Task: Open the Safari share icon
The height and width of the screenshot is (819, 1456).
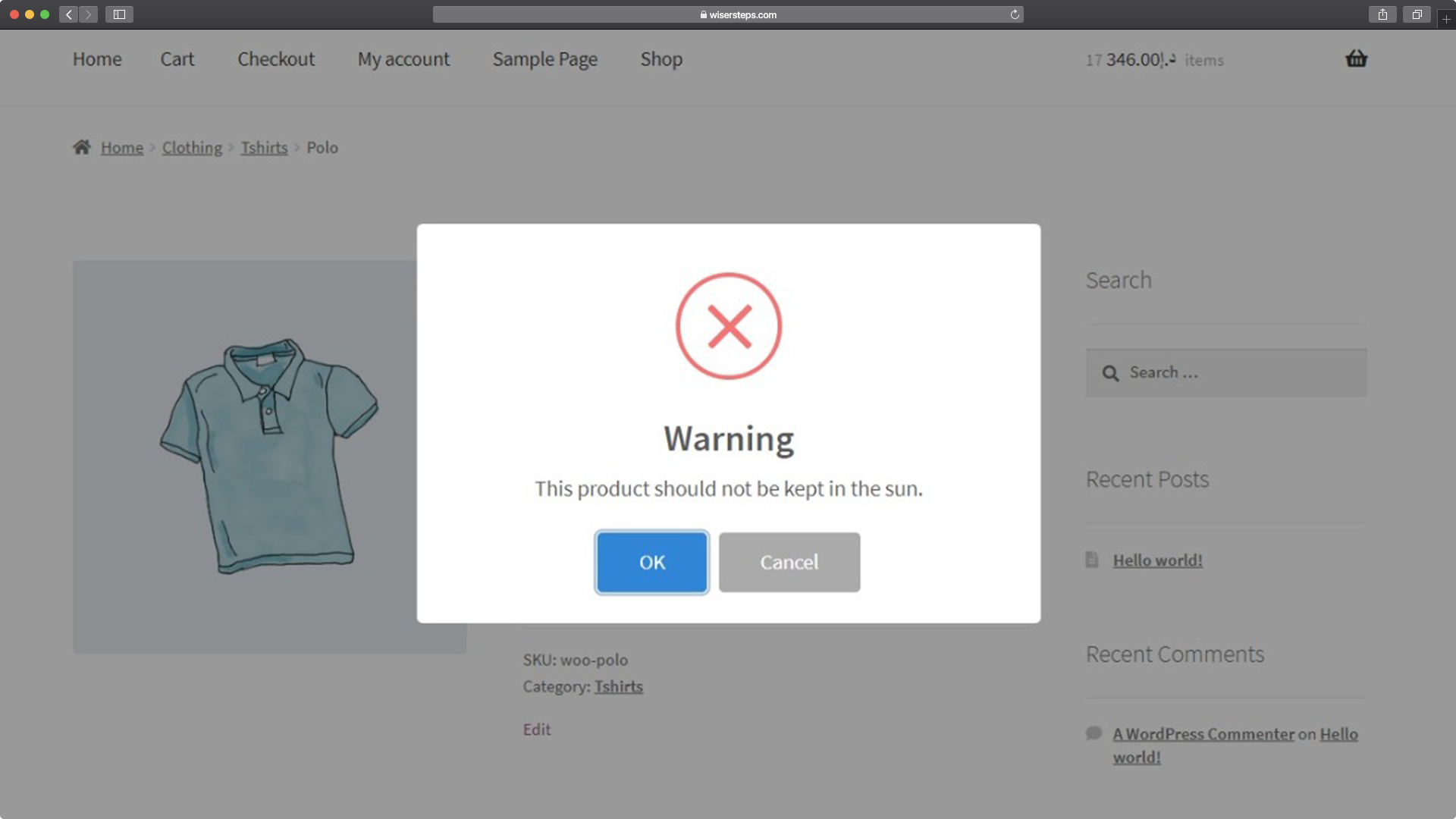Action: click(1382, 14)
